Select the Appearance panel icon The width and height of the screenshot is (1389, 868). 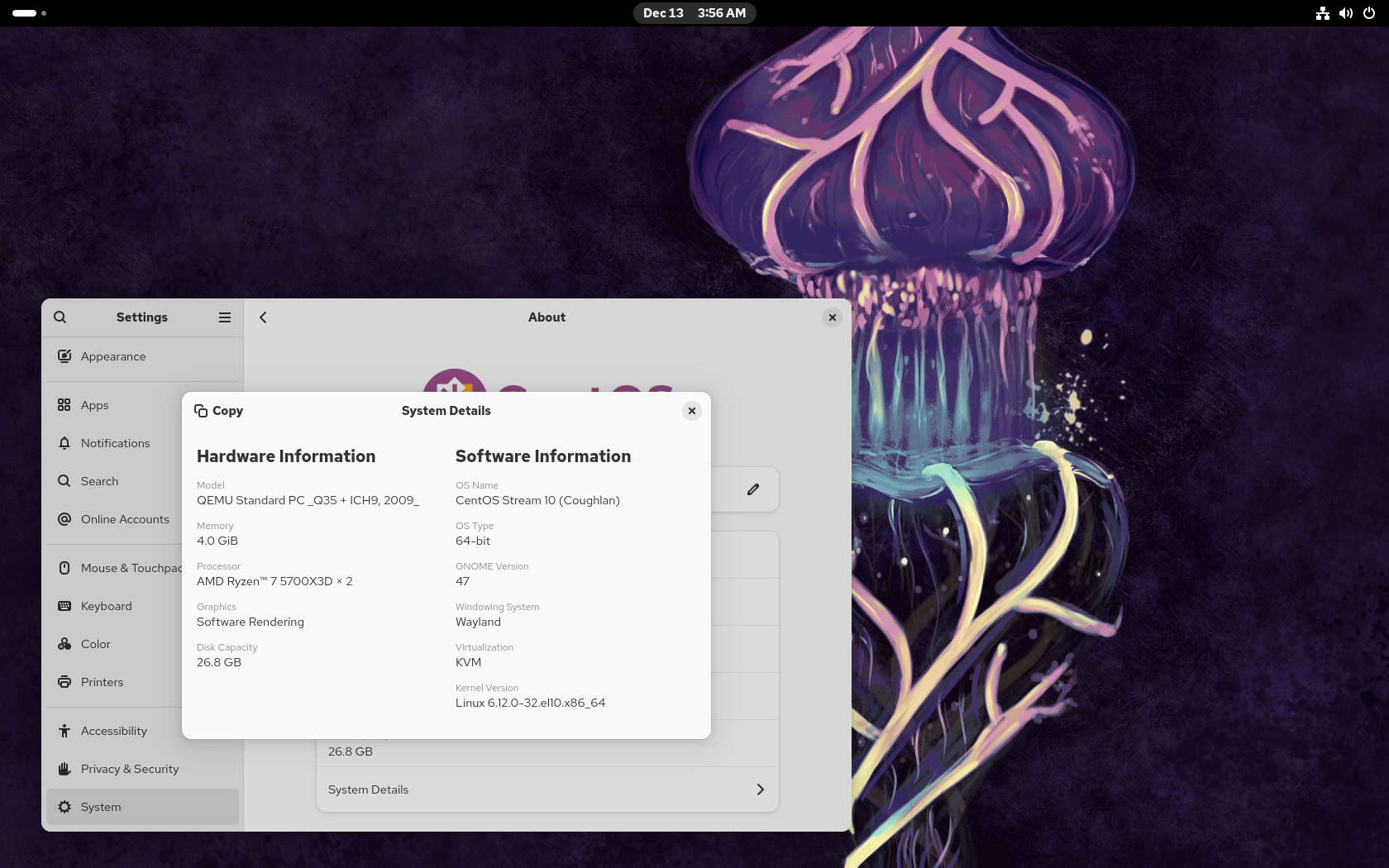64,356
